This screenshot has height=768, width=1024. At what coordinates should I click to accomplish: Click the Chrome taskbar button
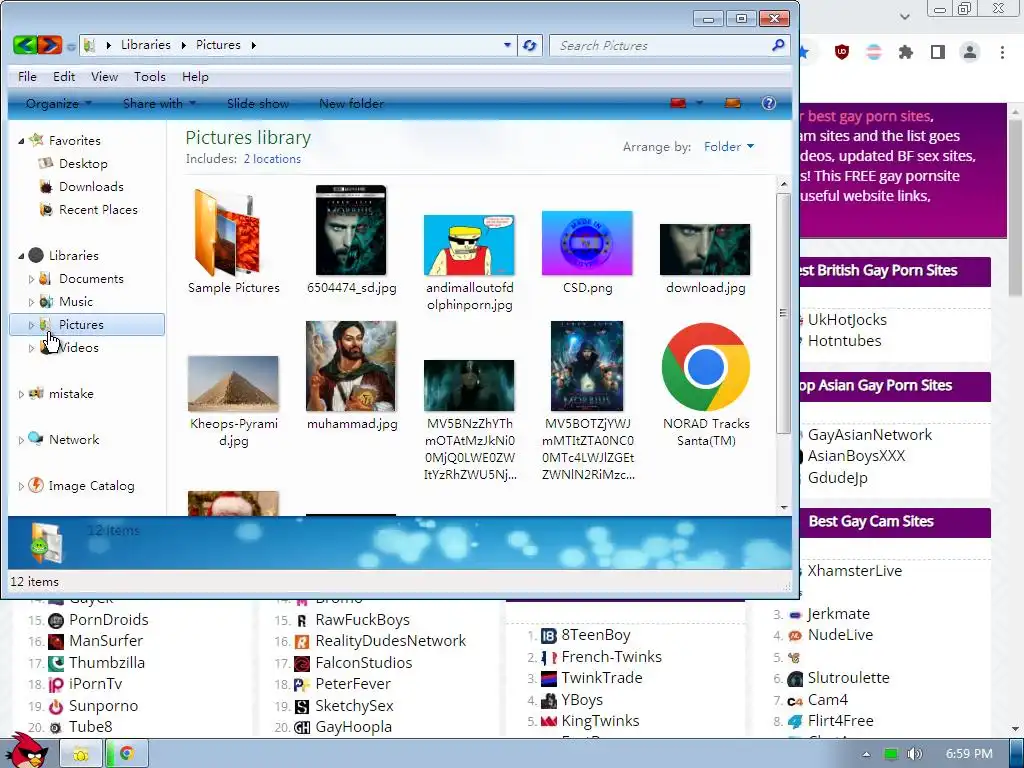[x=127, y=754]
